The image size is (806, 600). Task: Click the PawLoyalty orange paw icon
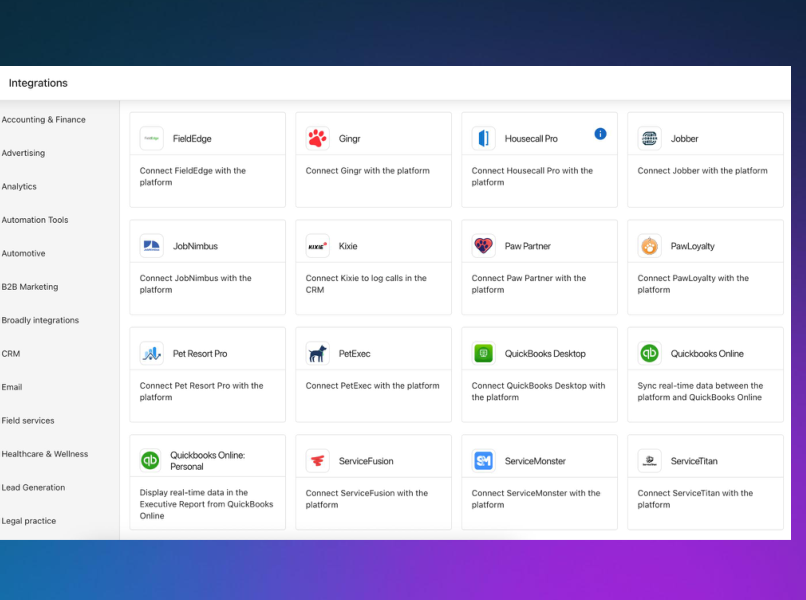(650, 246)
